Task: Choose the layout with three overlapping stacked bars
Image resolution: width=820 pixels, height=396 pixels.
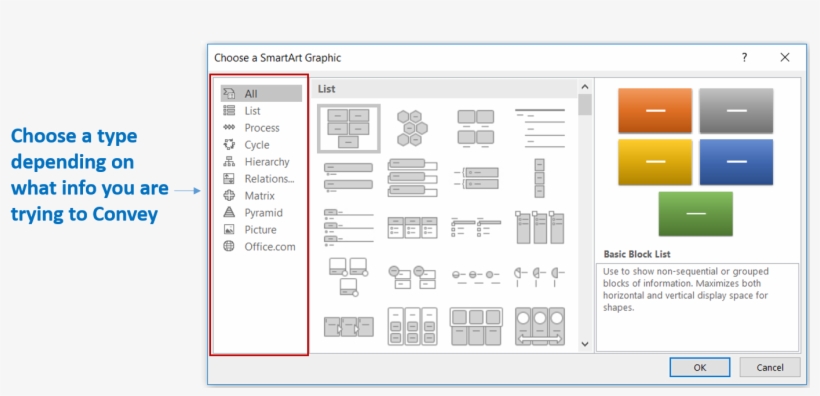Action: point(412,178)
